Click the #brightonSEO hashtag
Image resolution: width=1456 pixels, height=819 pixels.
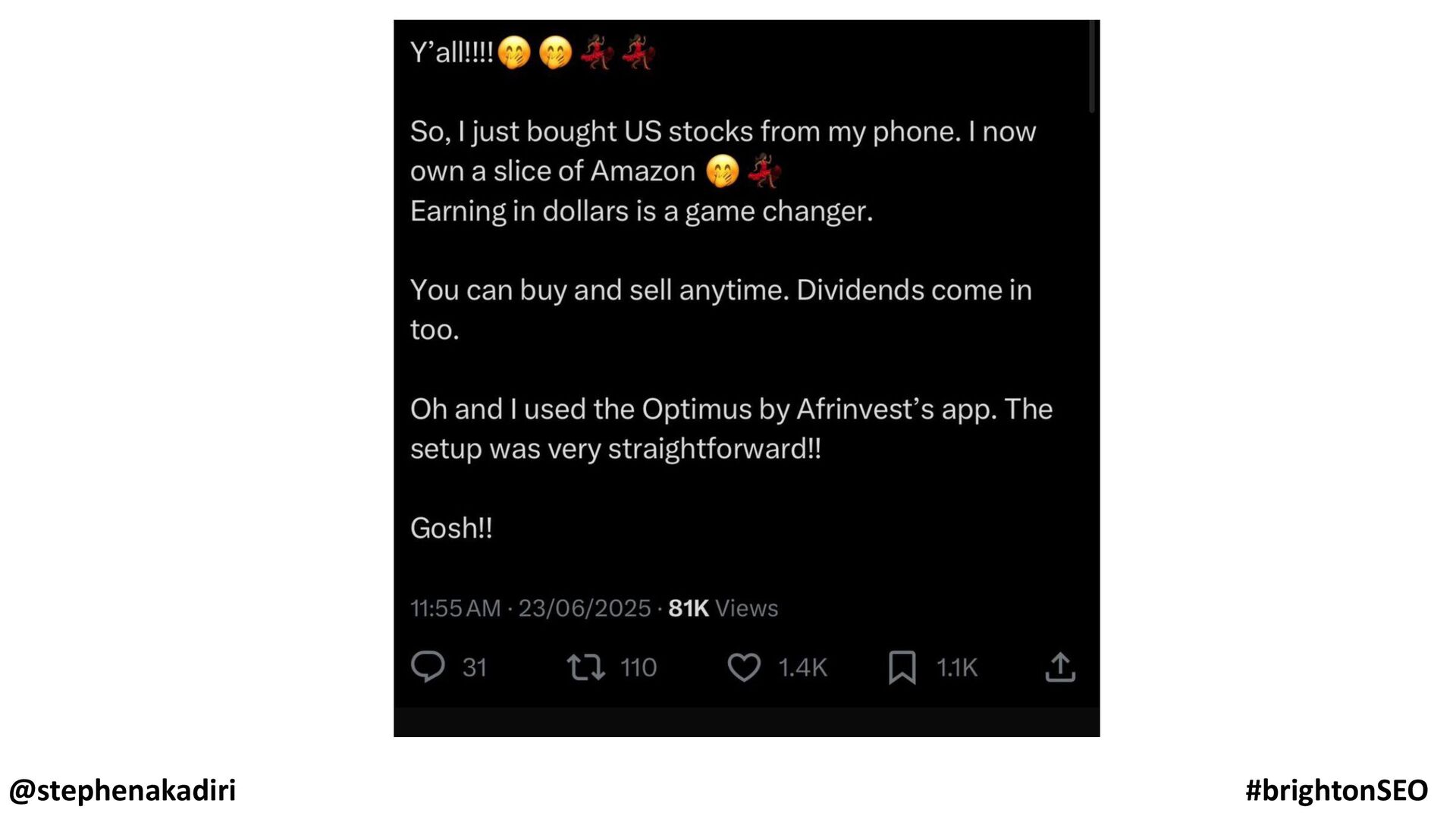(1337, 790)
